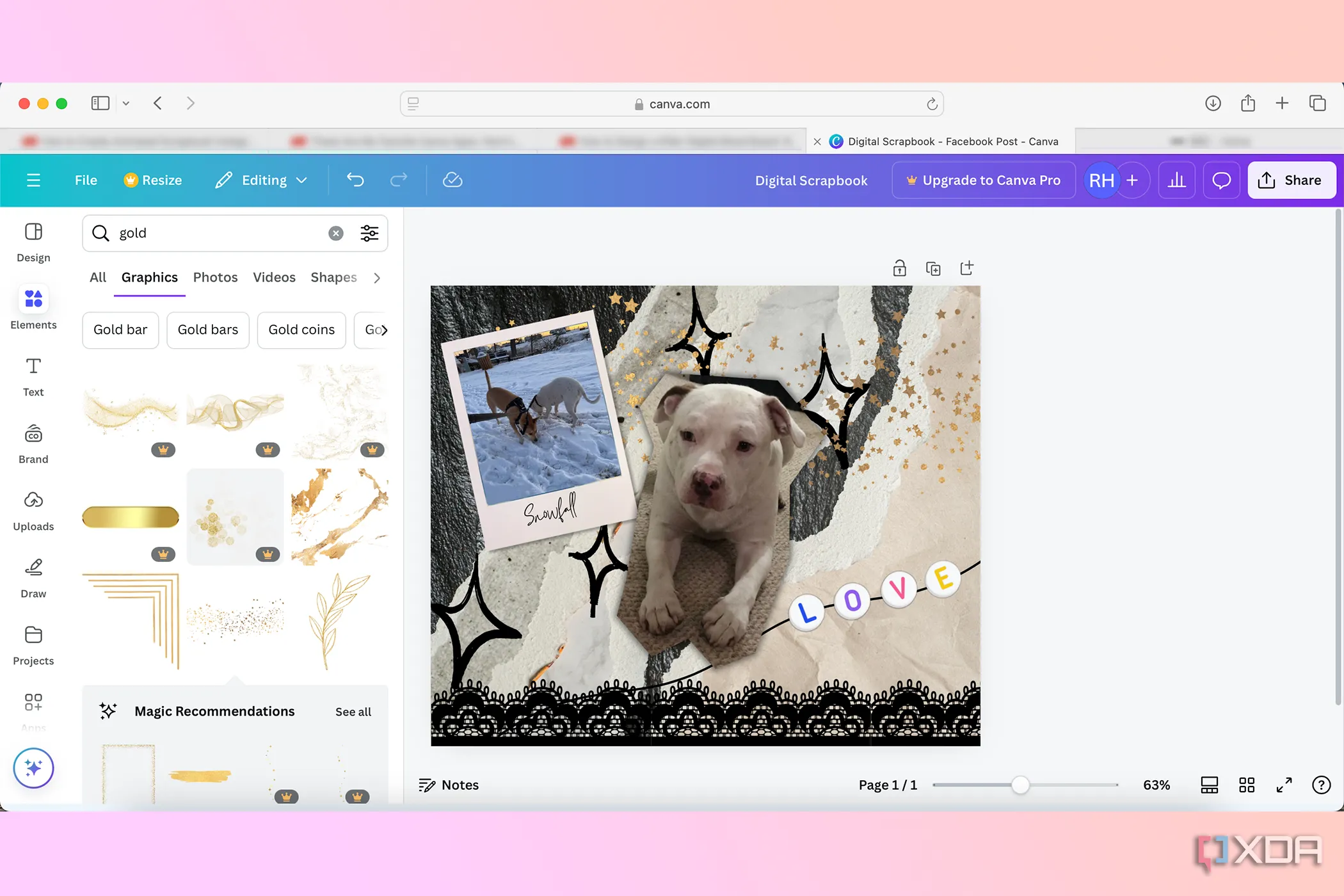Open the Editing mode dropdown

click(x=262, y=180)
